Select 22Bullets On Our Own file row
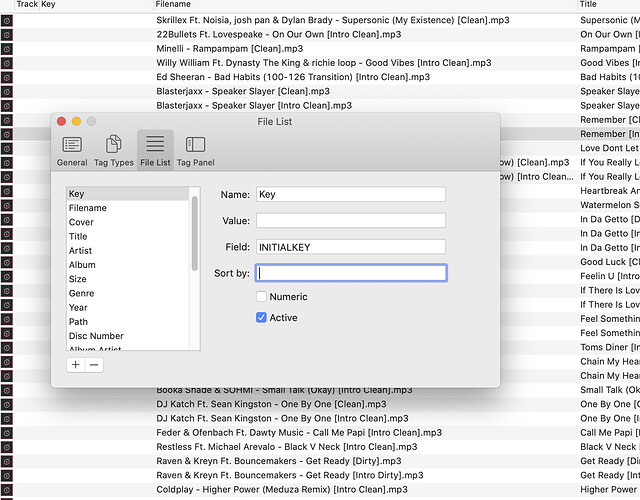 click(x=278, y=34)
